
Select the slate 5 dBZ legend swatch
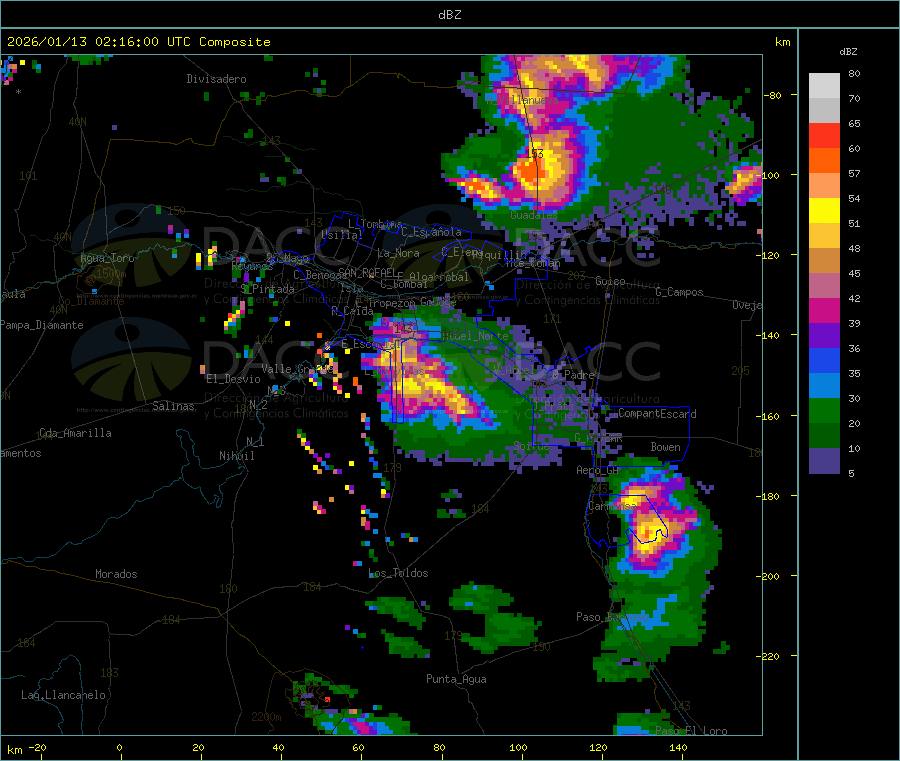click(824, 461)
